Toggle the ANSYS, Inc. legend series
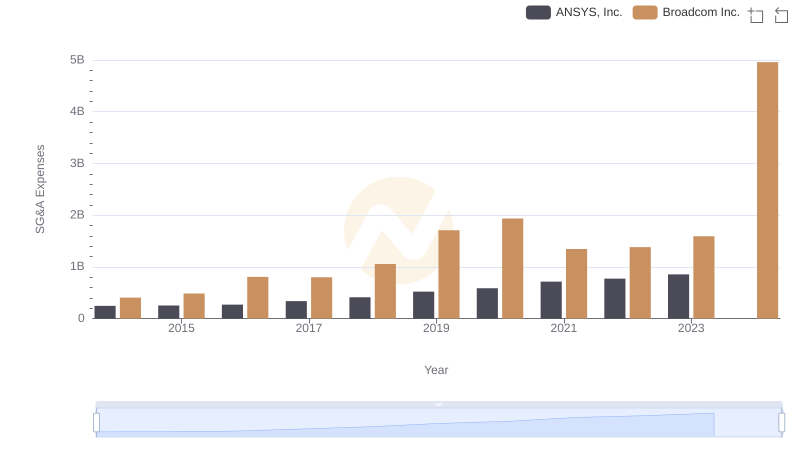This screenshot has height=461, width=800. [x=574, y=12]
